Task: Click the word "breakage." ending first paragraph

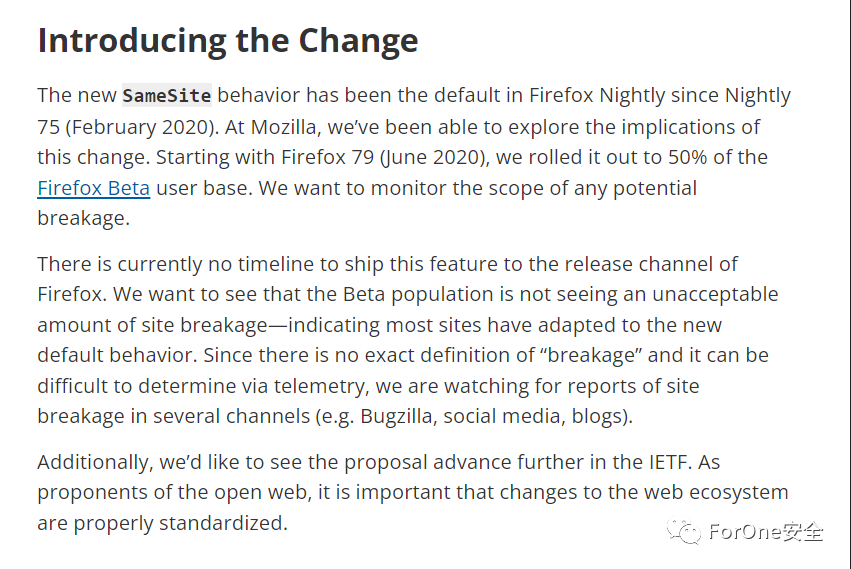Action: (84, 218)
